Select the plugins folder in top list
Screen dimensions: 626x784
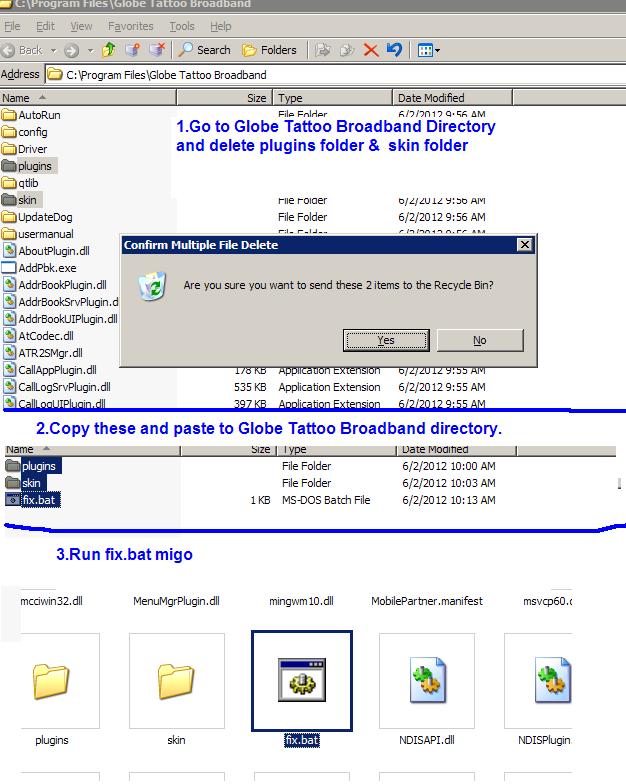(x=29, y=166)
